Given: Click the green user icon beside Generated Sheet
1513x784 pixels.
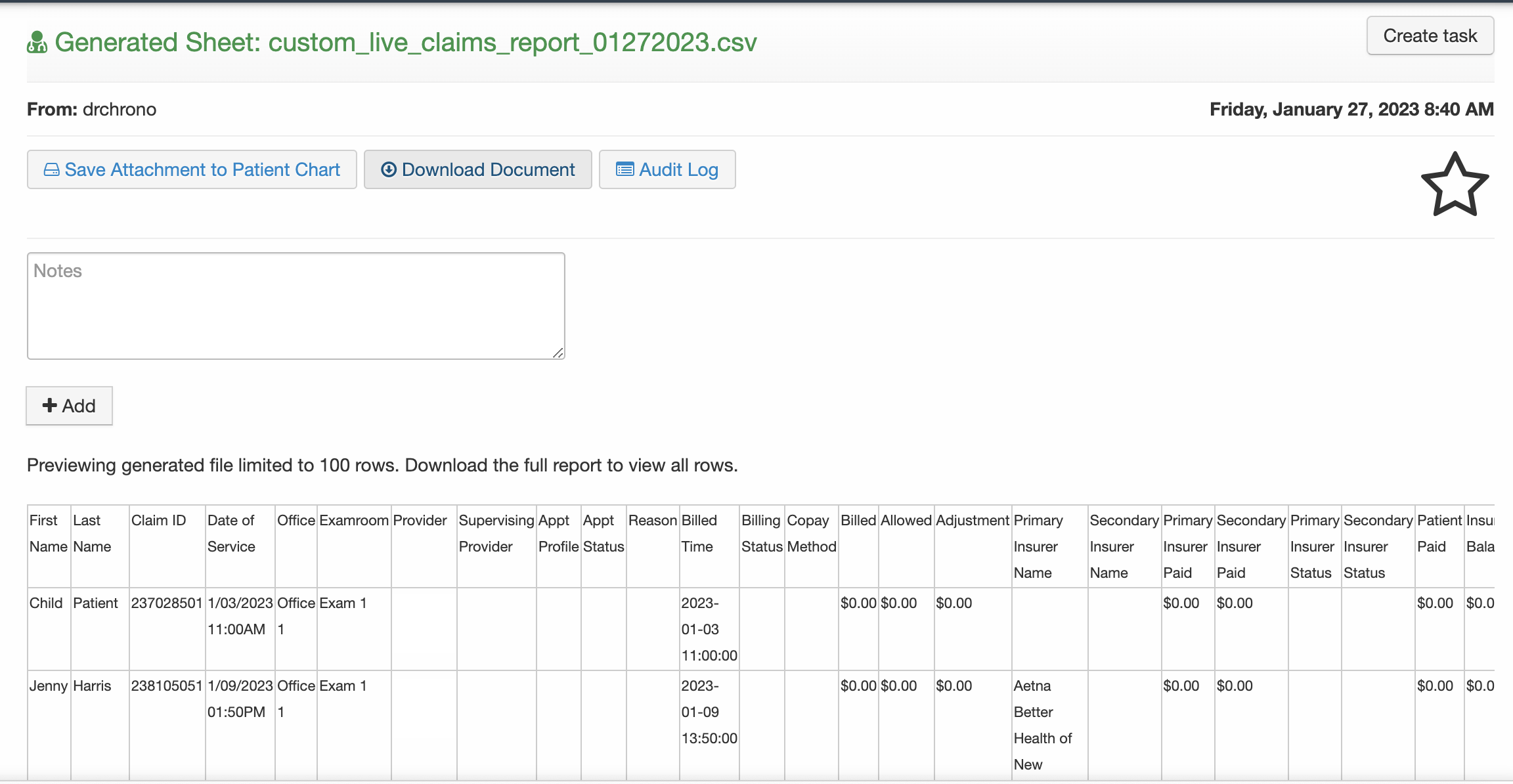Looking at the screenshot, I should click(37, 43).
